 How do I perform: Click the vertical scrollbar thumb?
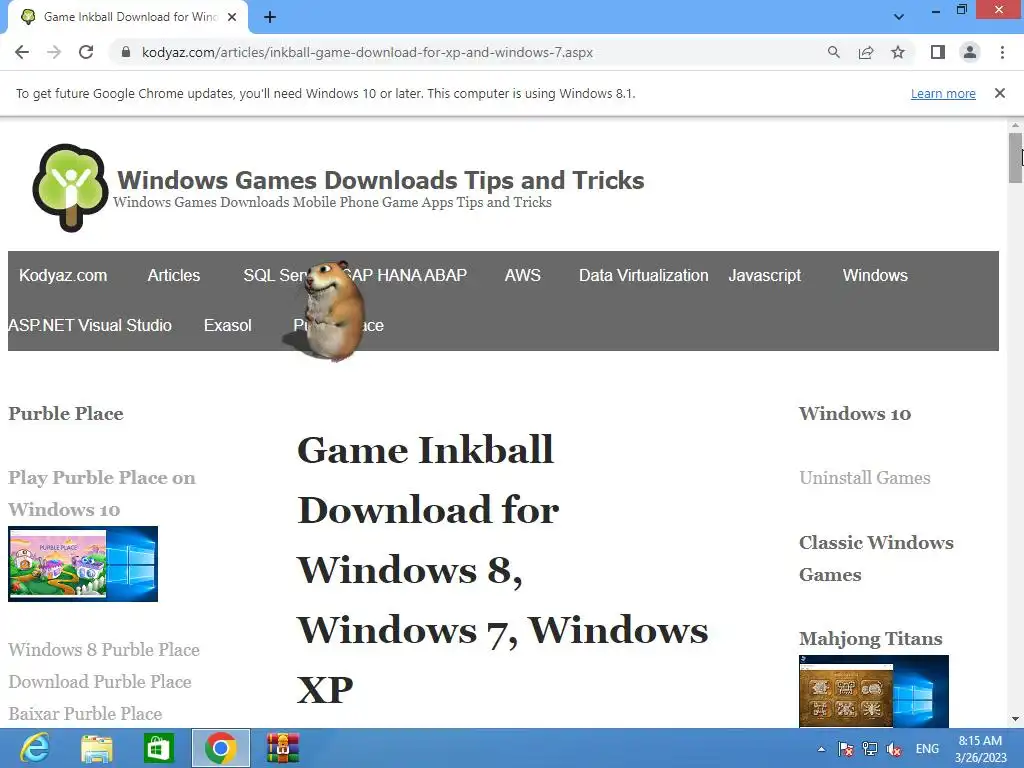[x=1015, y=157]
